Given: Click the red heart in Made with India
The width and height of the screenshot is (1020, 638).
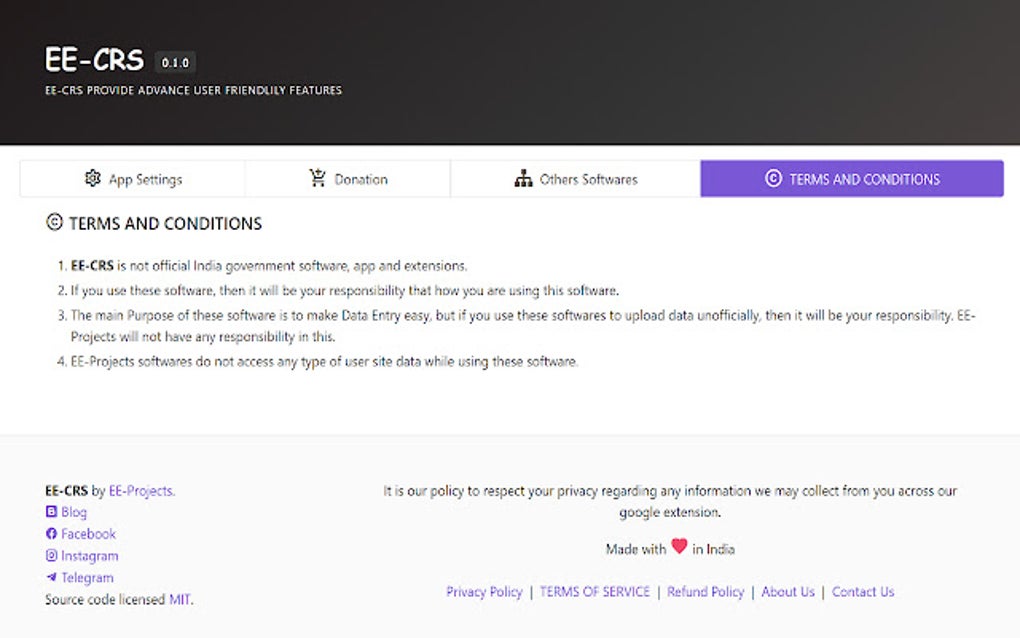Looking at the screenshot, I should pos(679,547).
